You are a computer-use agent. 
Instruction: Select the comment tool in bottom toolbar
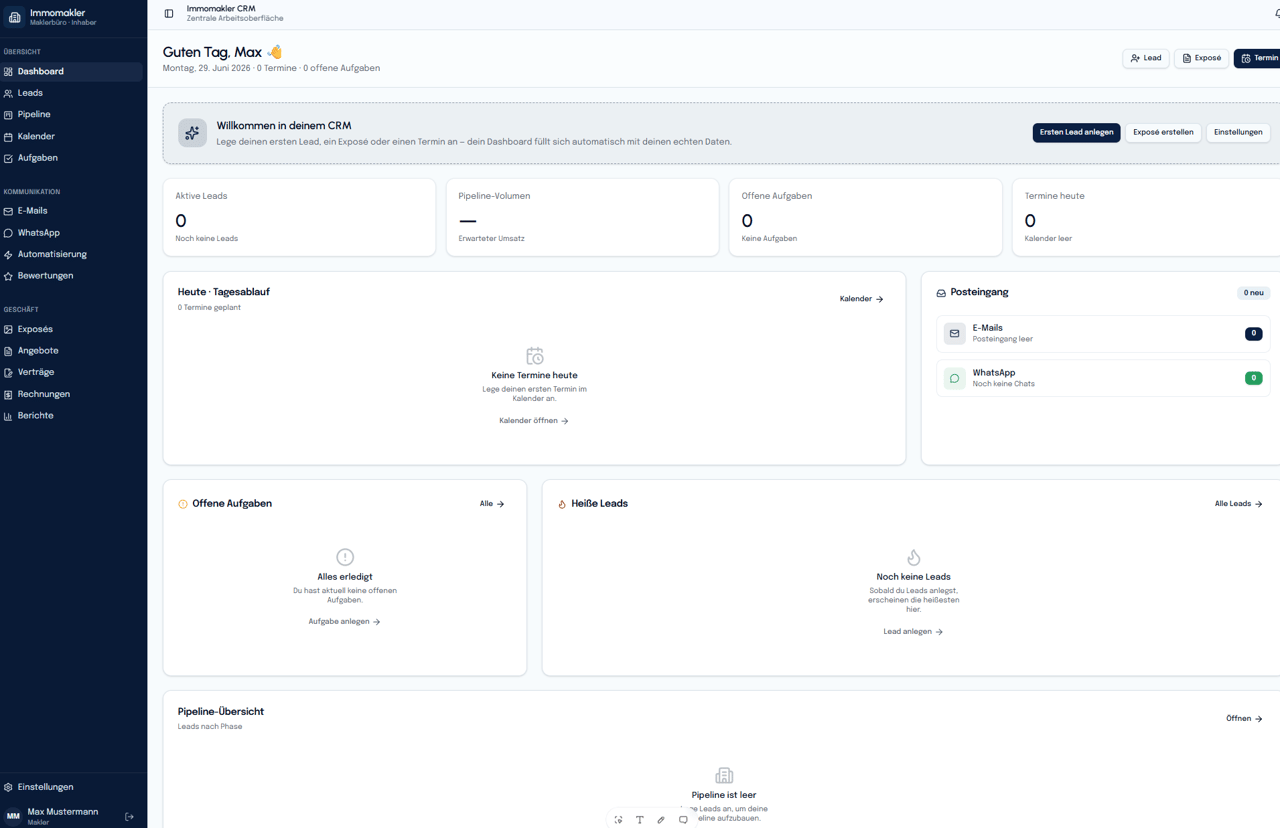pos(683,820)
